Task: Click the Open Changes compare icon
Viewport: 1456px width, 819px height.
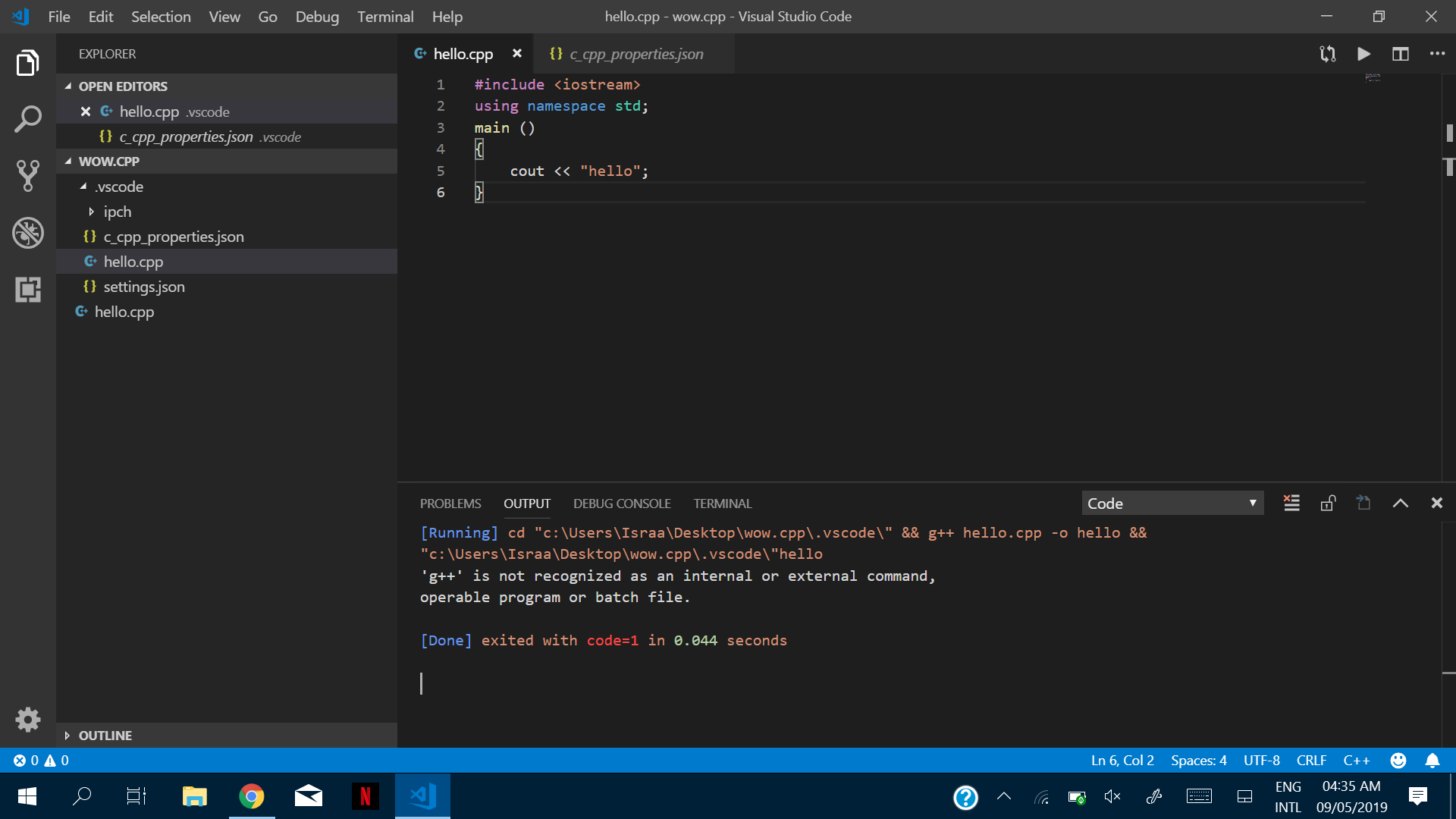Action: (1327, 54)
